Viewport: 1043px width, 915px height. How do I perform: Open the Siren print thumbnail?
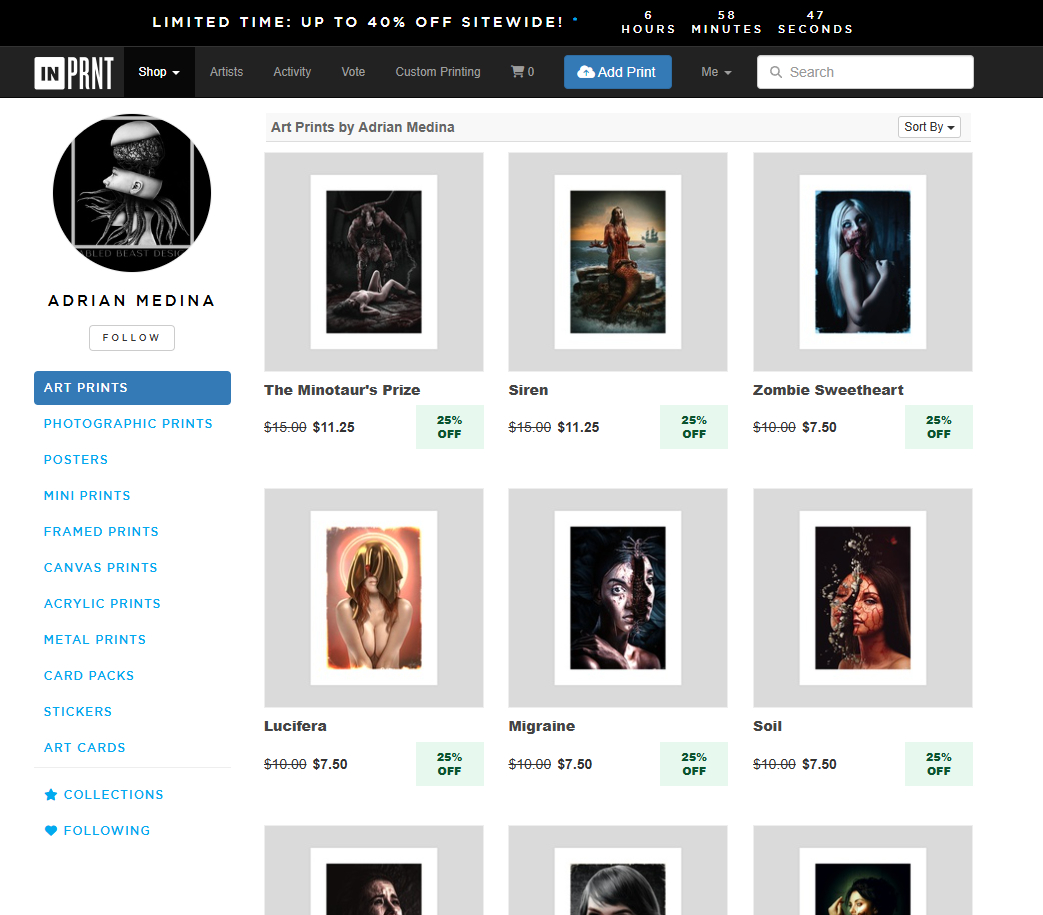[x=618, y=262]
